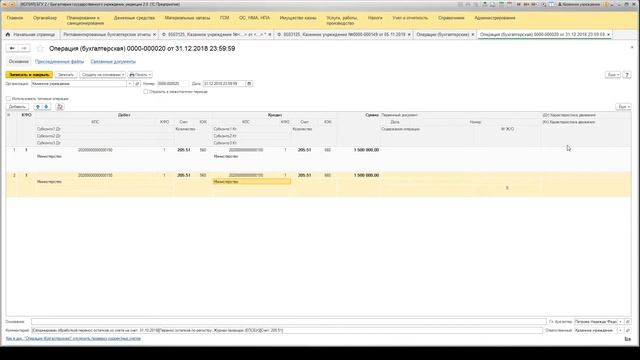Click the copy row icon next to arrows
This screenshot has width=640, height=360.
[x=60, y=107]
